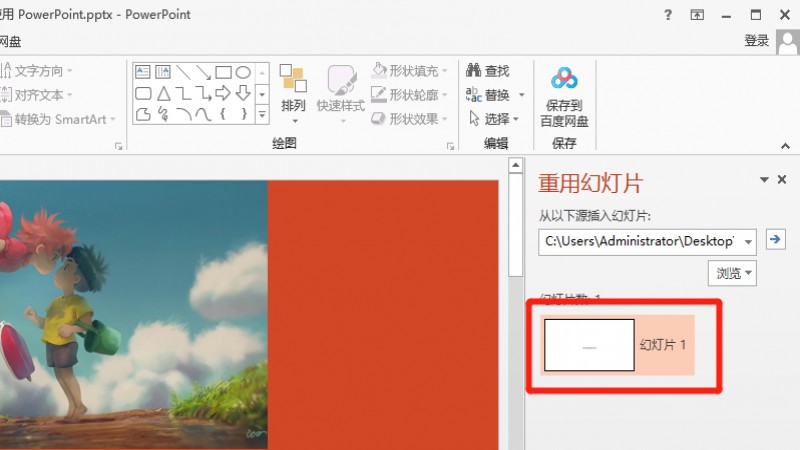Open the PowerPoint help question mark
800x450 pixels.
click(x=668, y=15)
